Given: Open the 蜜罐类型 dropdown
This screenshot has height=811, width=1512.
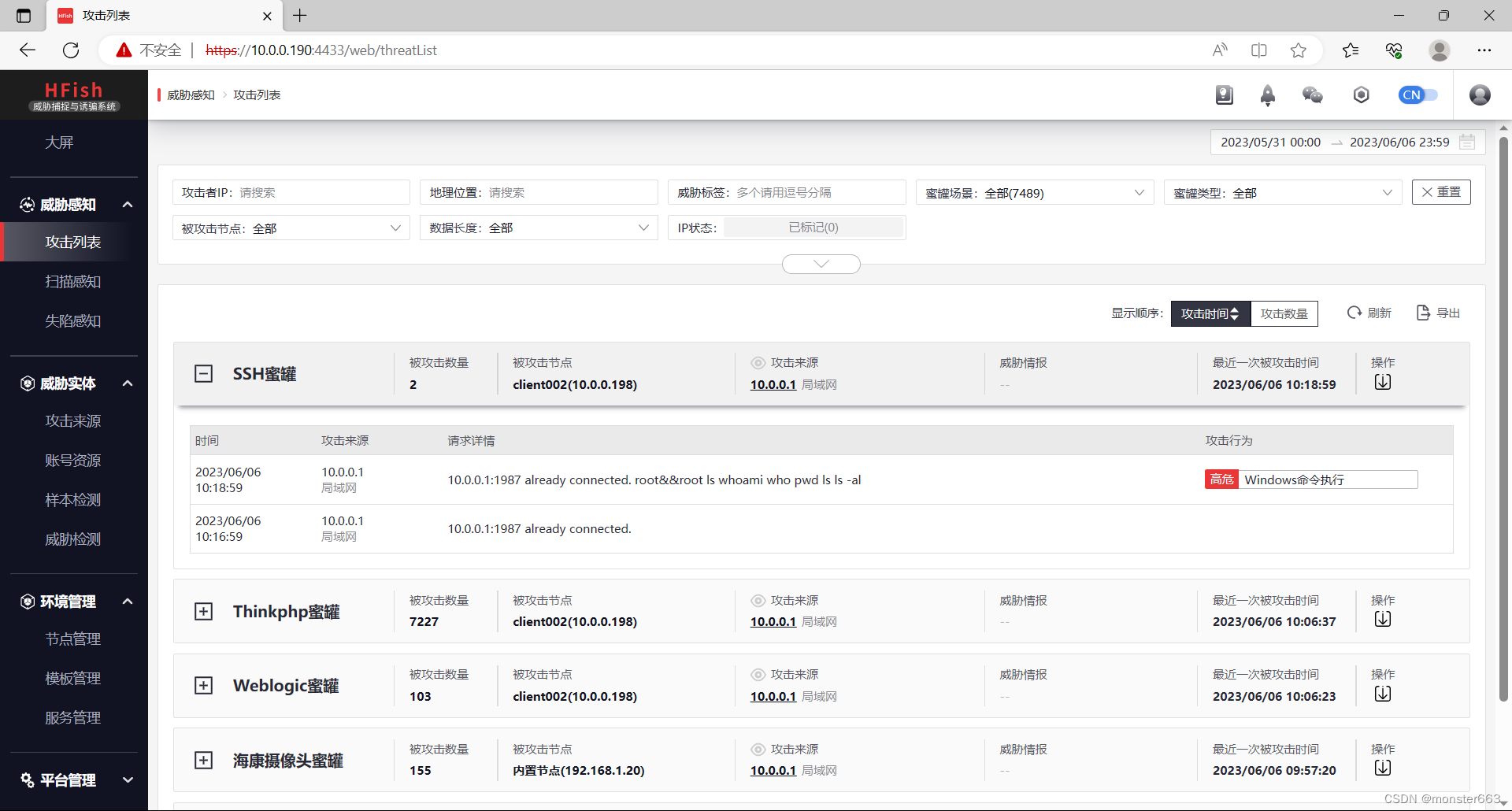Looking at the screenshot, I should [x=1283, y=193].
